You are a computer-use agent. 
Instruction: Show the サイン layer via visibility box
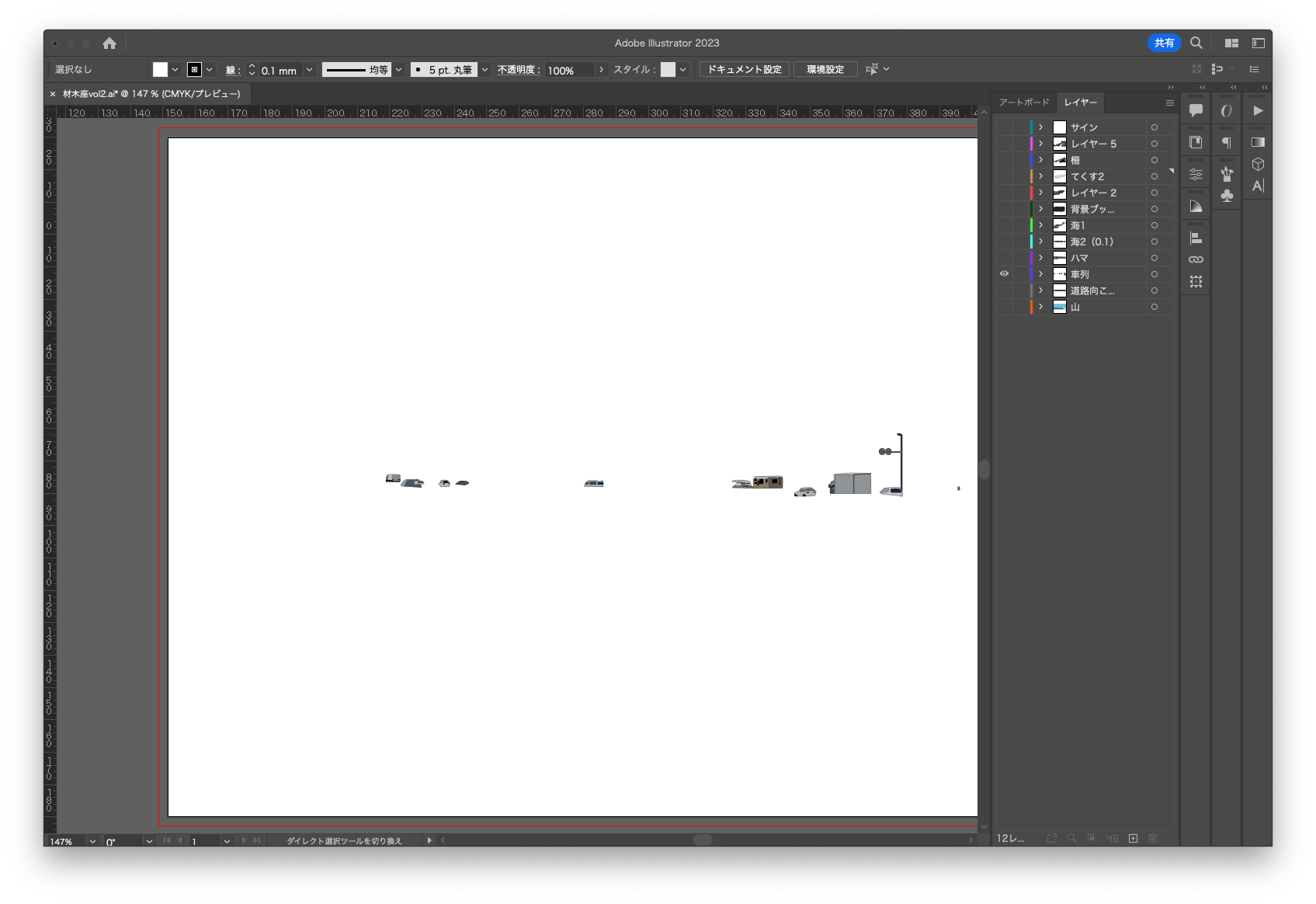[1004, 127]
